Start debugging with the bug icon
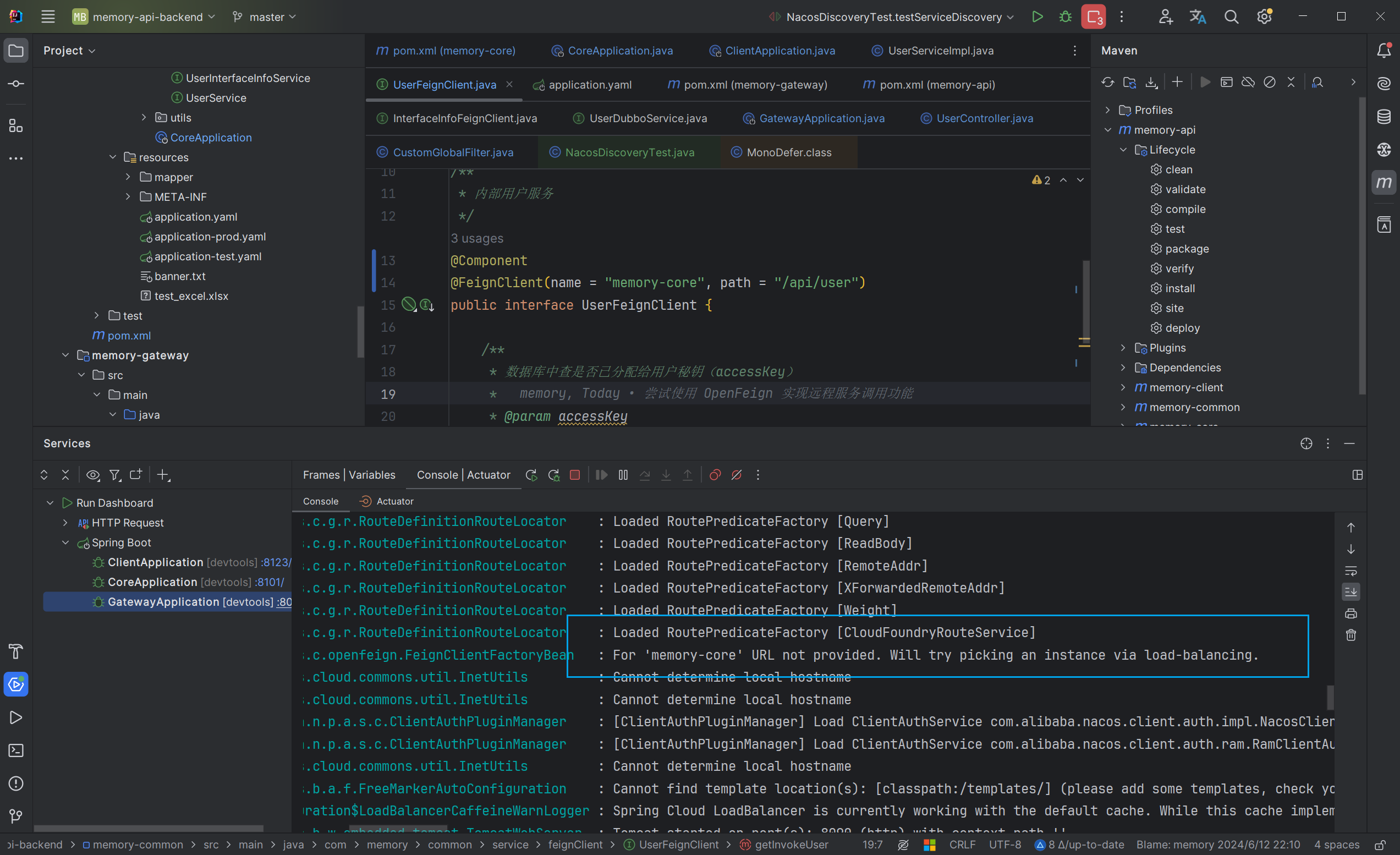The height and width of the screenshot is (855, 1400). tap(1065, 17)
